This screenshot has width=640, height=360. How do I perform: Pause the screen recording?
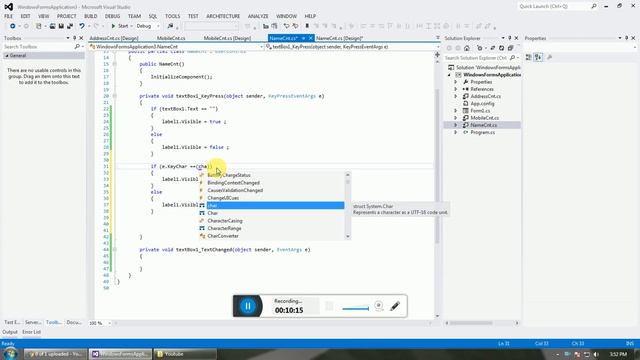[248, 306]
